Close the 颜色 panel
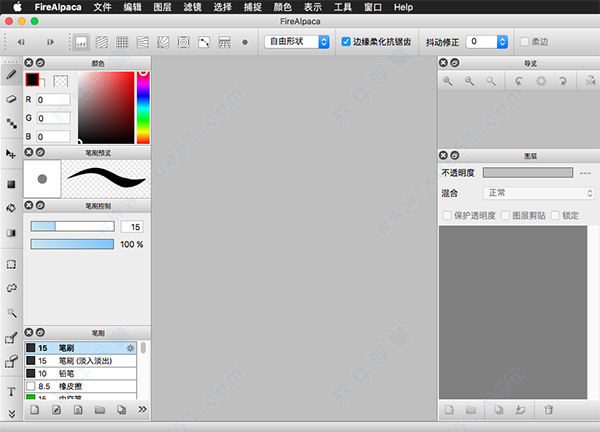 pyautogui.click(x=29, y=62)
